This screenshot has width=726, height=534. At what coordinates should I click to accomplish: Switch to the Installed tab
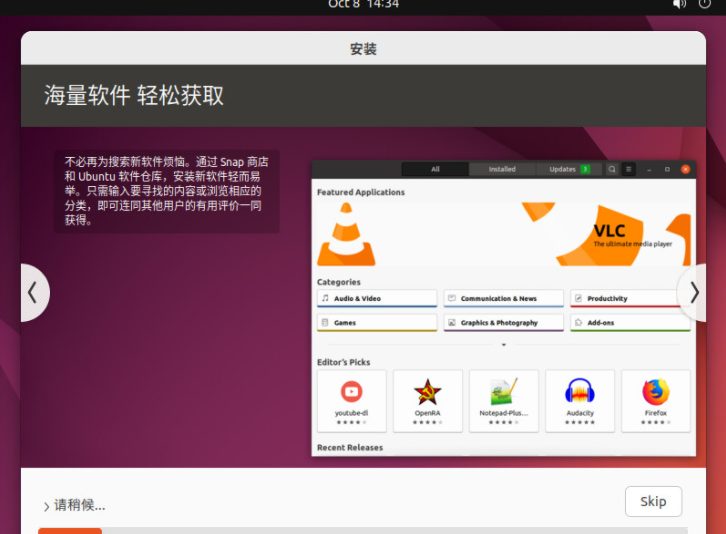pyautogui.click(x=502, y=169)
